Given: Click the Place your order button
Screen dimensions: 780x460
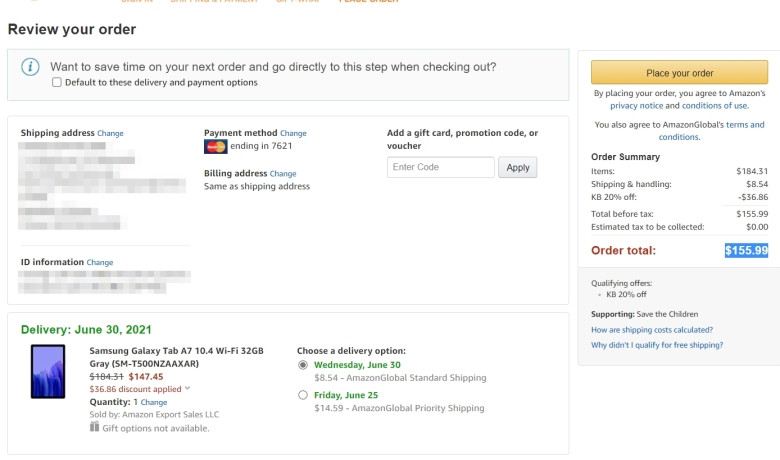Looking at the screenshot, I should coord(680,73).
